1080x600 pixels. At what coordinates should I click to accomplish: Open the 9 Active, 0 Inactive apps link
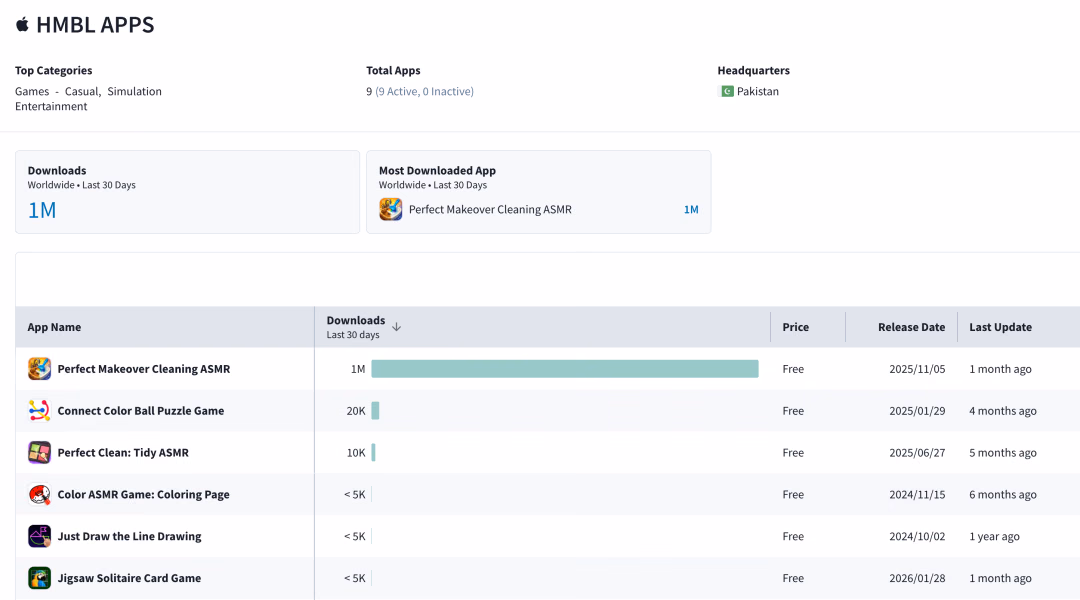pyautogui.click(x=424, y=91)
